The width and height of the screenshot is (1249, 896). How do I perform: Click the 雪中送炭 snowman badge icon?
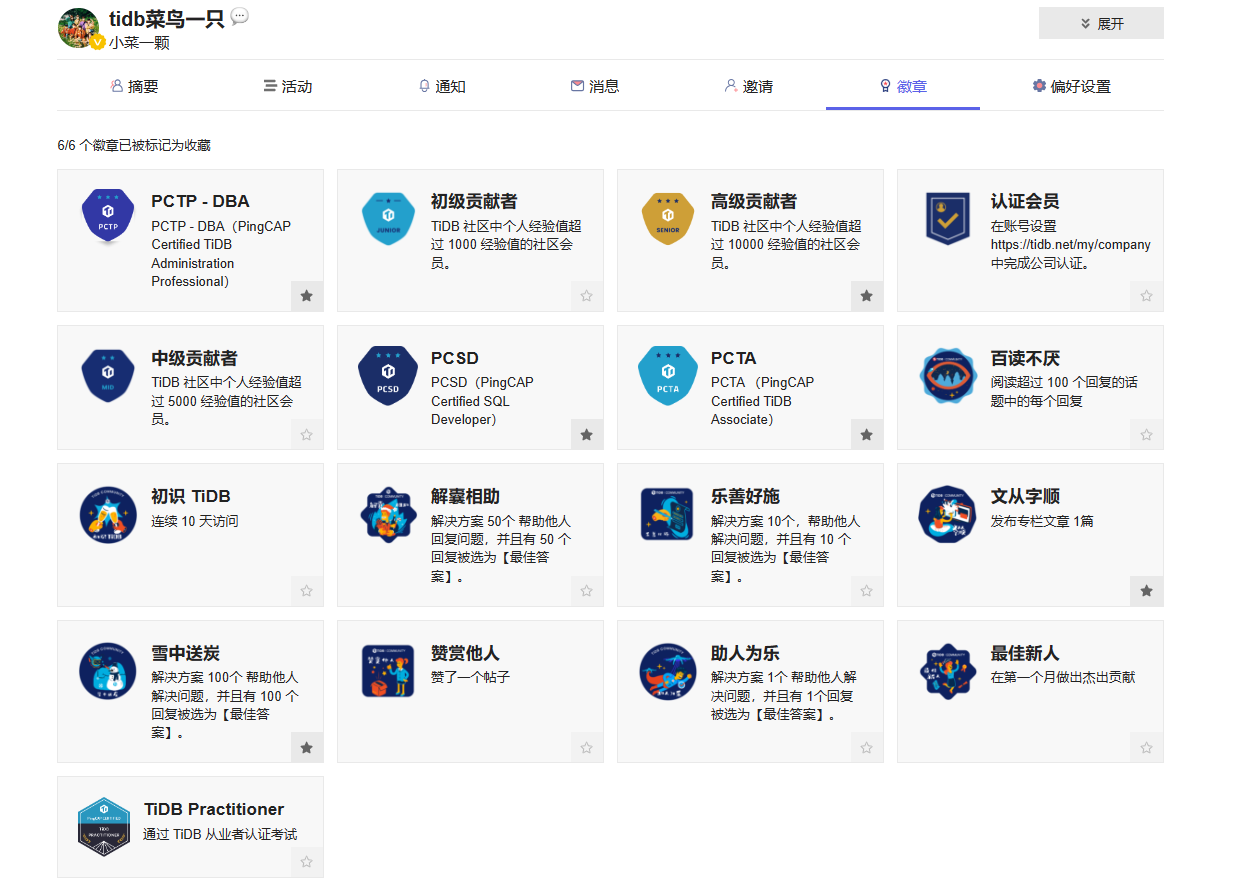(107, 670)
